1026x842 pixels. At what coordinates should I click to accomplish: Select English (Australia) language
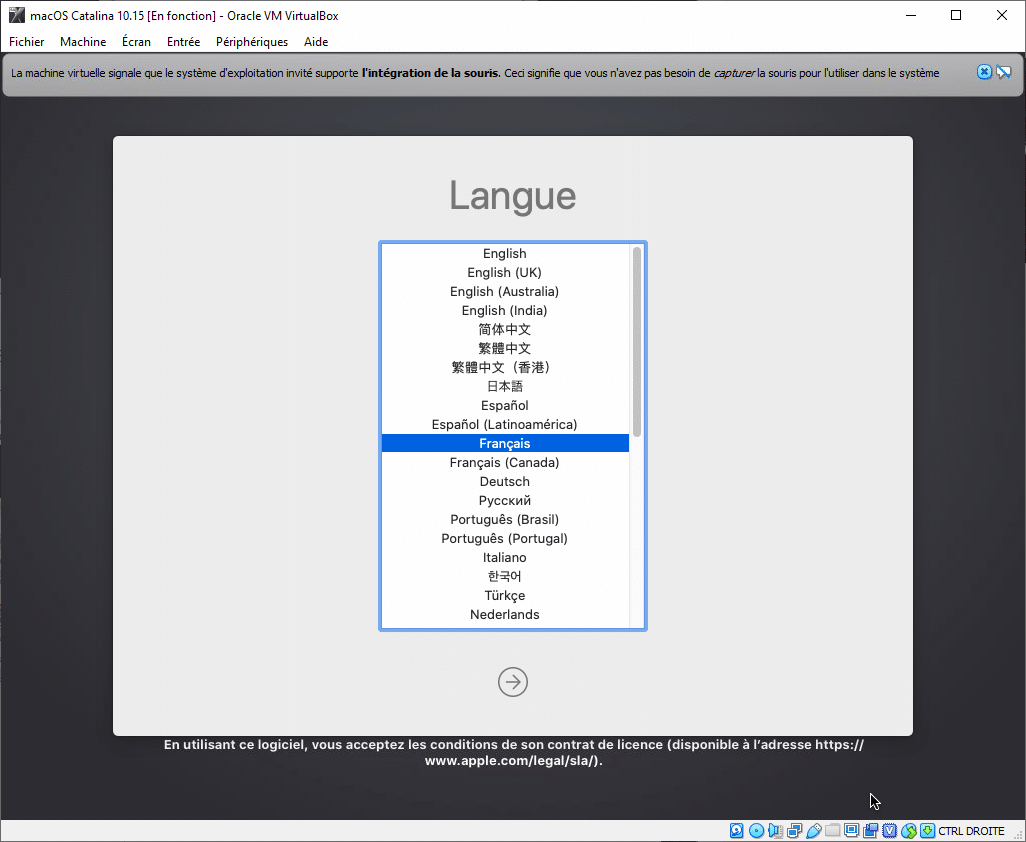(x=504, y=291)
